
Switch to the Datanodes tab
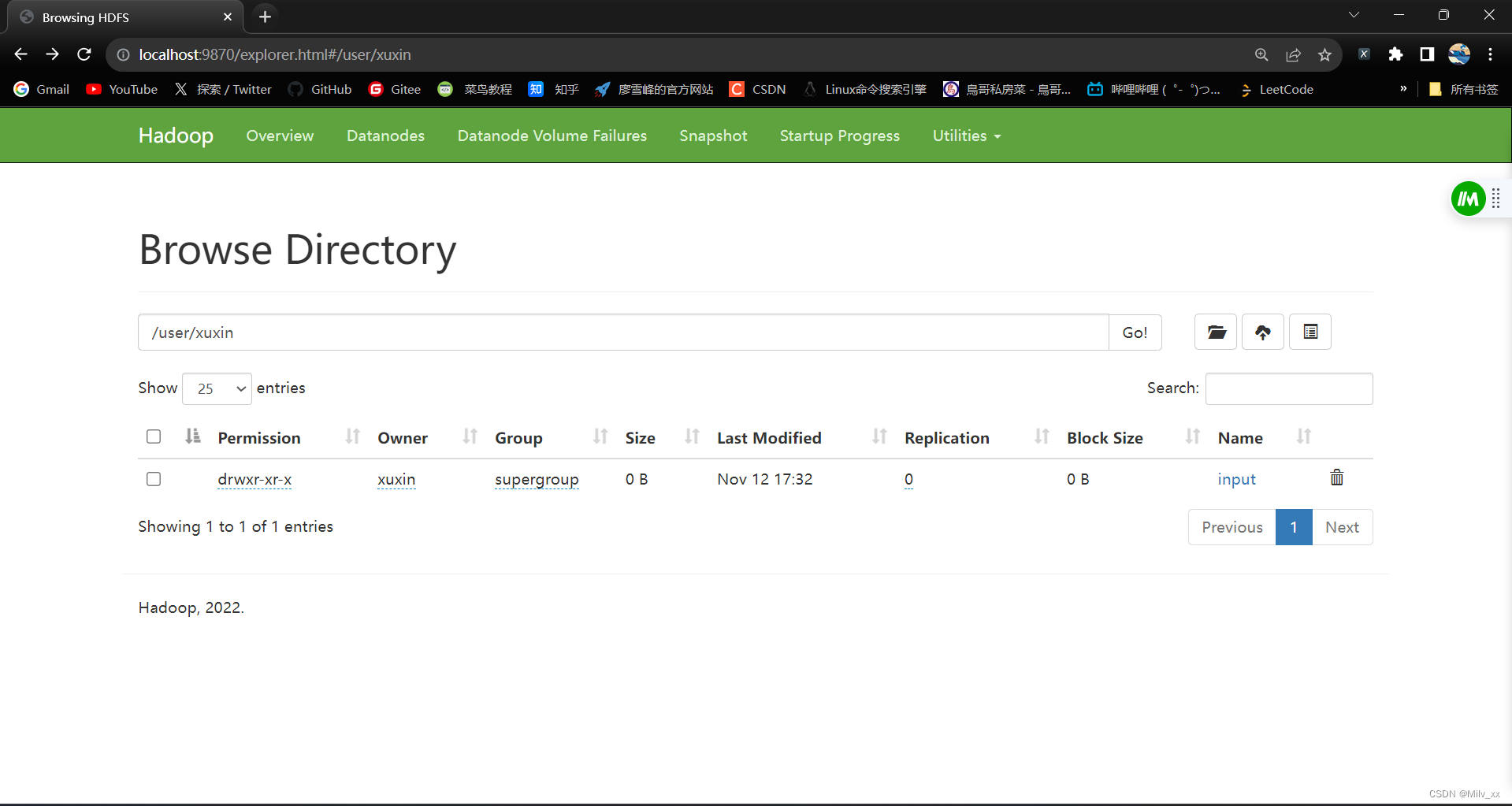coord(385,136)
